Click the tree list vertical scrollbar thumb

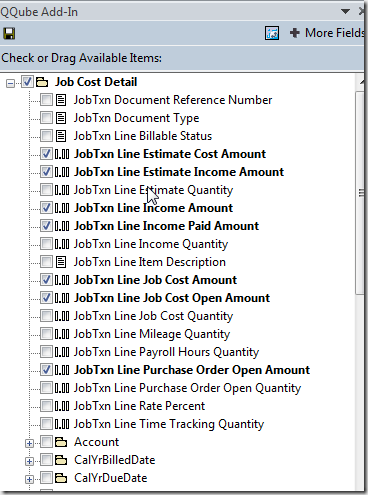pos(360,193)
